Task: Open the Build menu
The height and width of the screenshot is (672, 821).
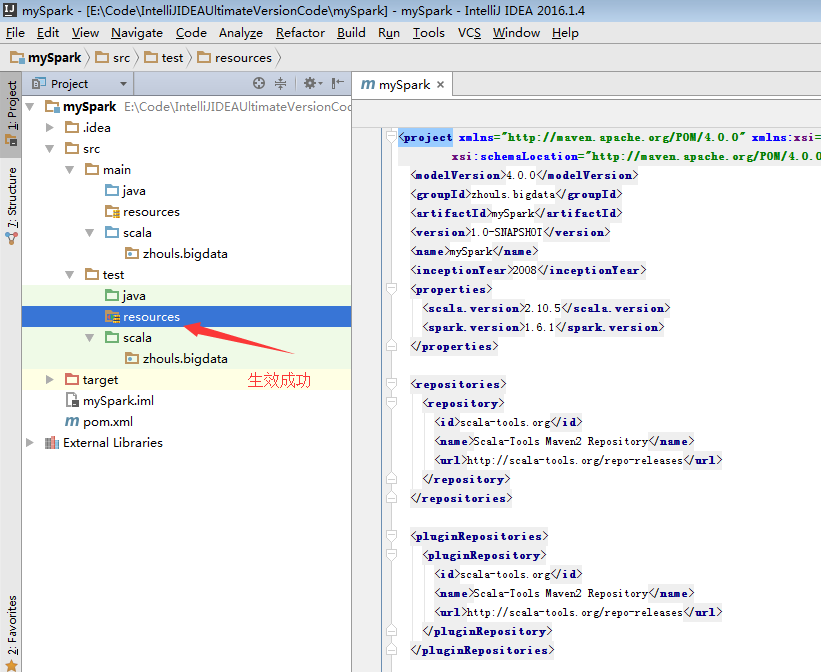Action: [x=351, y=33]
